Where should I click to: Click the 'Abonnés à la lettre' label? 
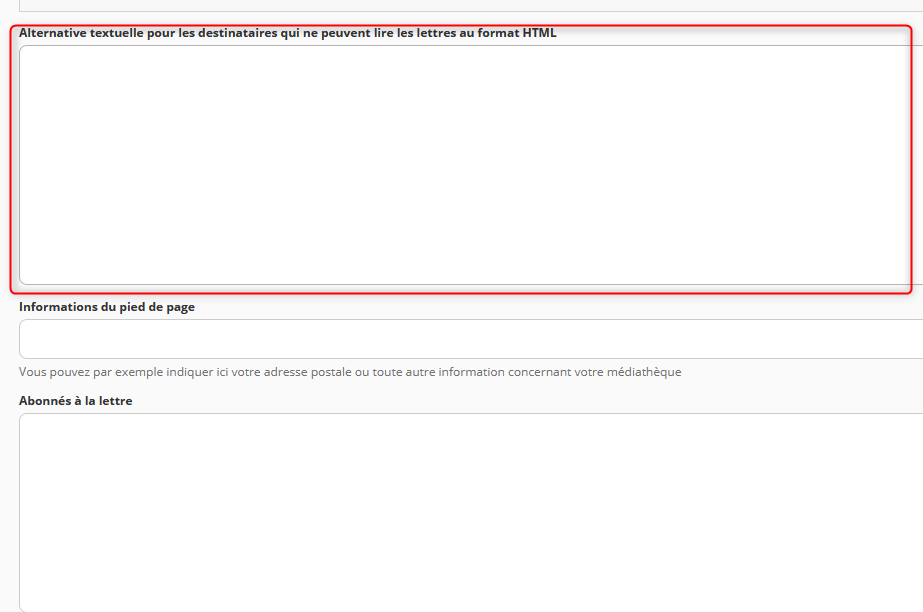(x=76, y=401)
